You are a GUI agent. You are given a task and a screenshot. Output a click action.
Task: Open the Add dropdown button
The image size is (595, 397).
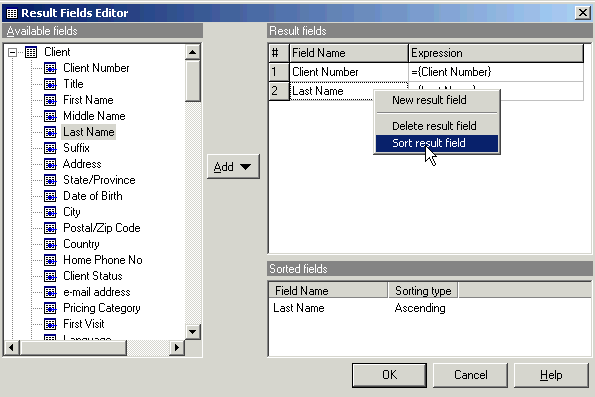pos(233,167)
